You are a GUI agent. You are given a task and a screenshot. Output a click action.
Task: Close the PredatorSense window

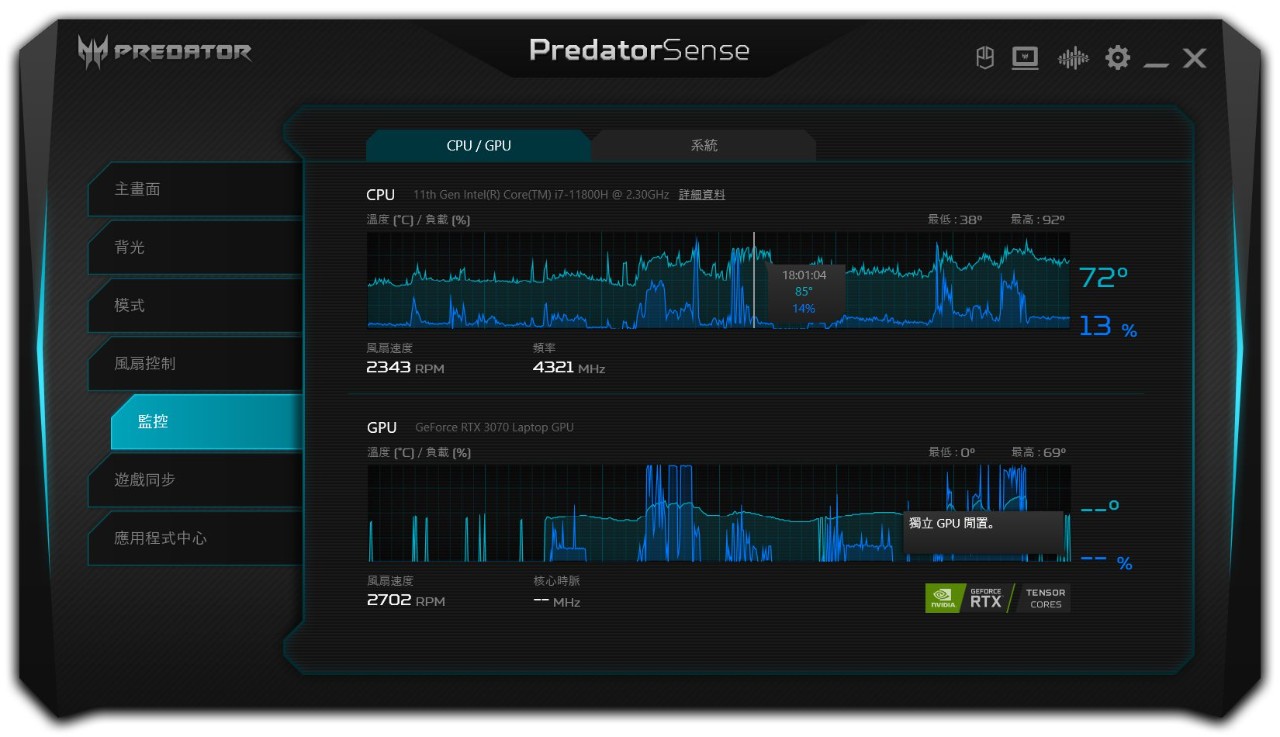click(1194, 58)
